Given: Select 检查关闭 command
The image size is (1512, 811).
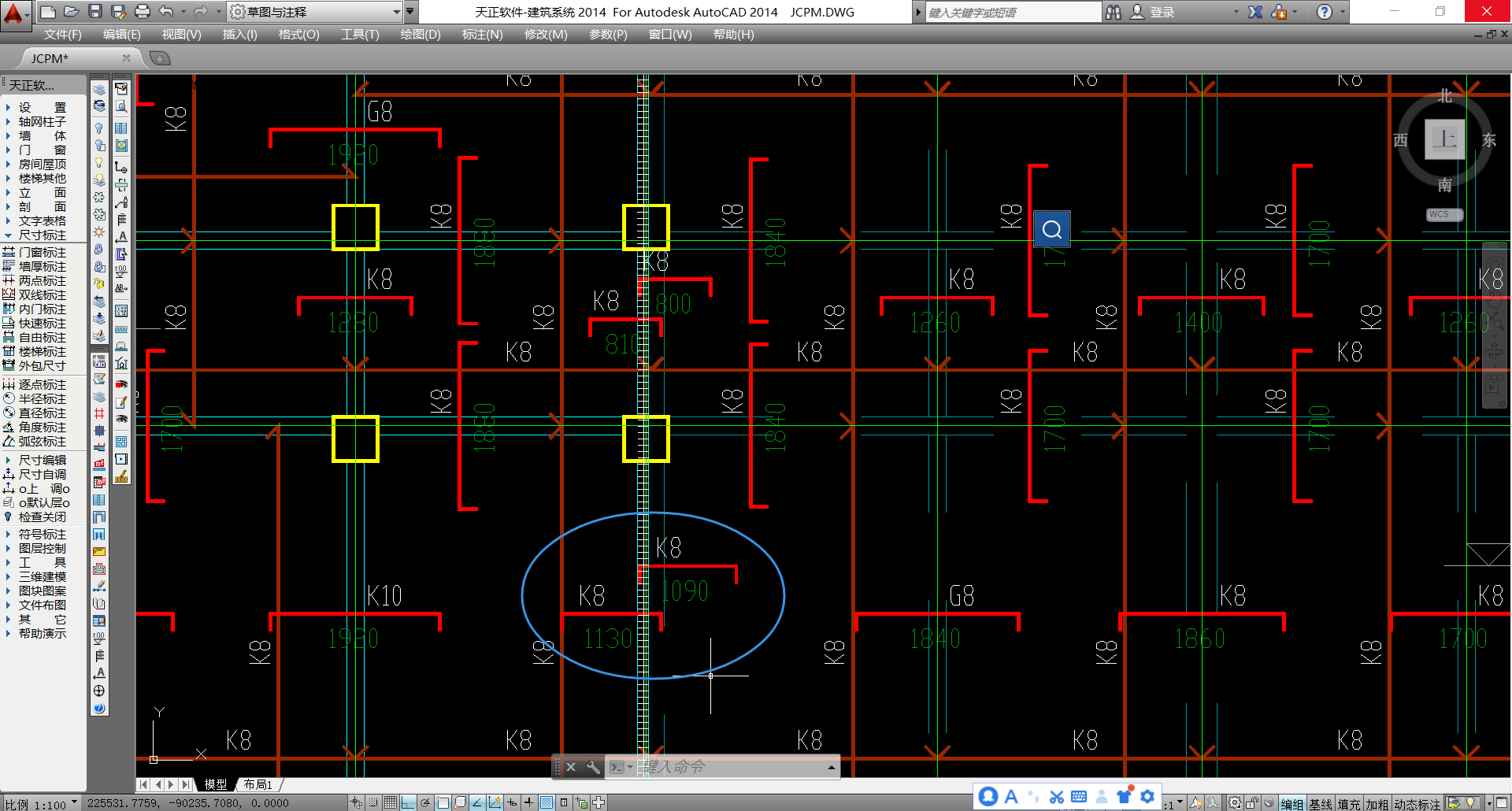Looking at the screenshot, I should click(42, 517).
